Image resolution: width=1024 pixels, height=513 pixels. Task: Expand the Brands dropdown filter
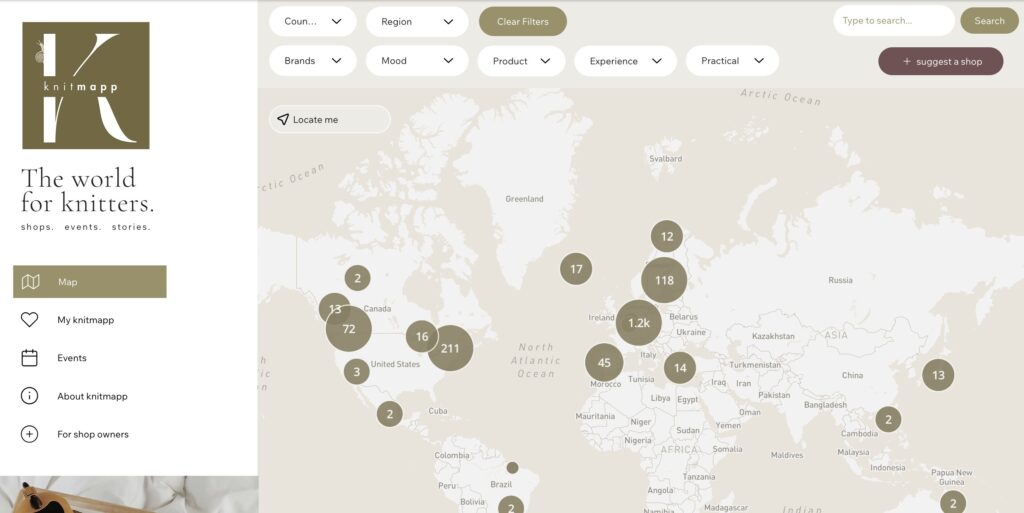coord(313,61)
